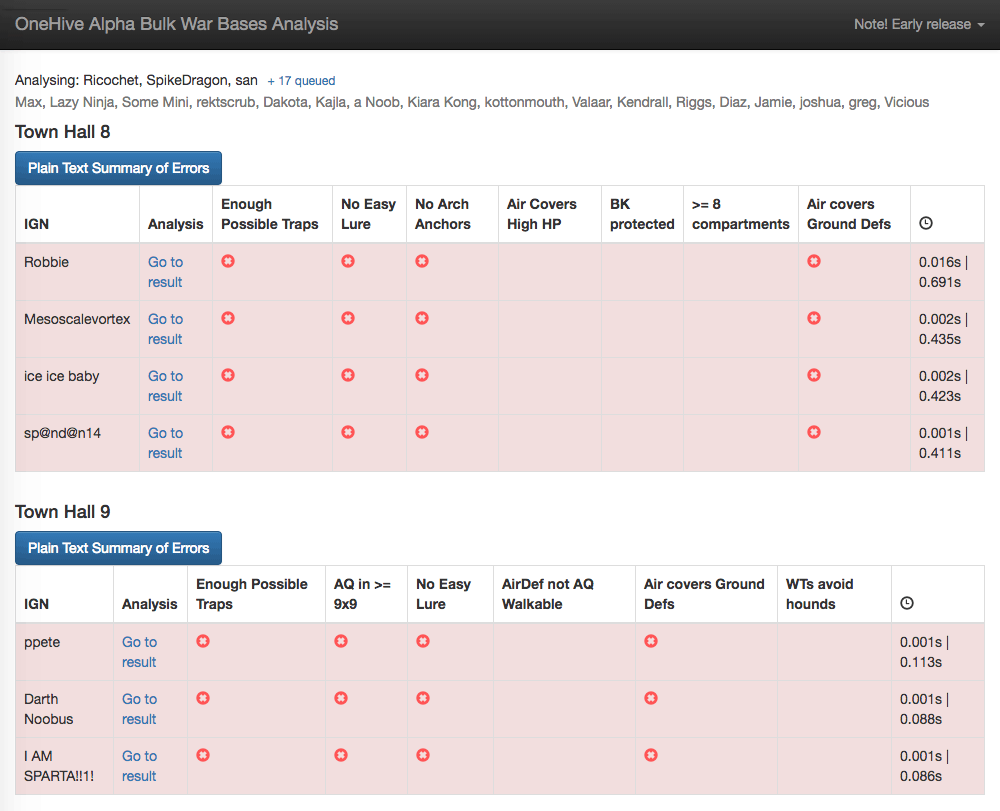The image size is (1000, 811).
Task: Click ppete's No Easy Lure error icon
Action: click(423, 641)
